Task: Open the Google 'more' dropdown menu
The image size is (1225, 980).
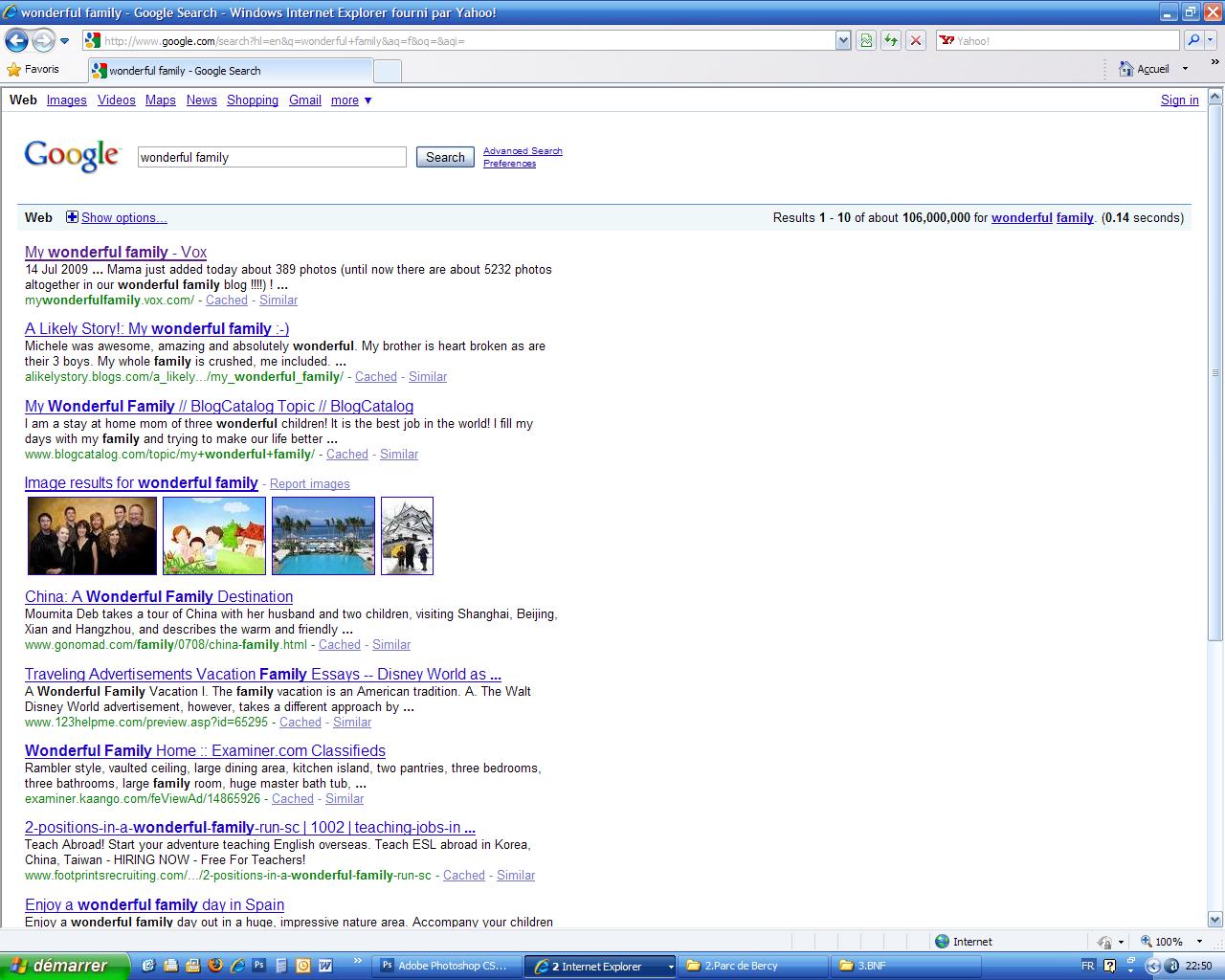Action: pos(351,100)
